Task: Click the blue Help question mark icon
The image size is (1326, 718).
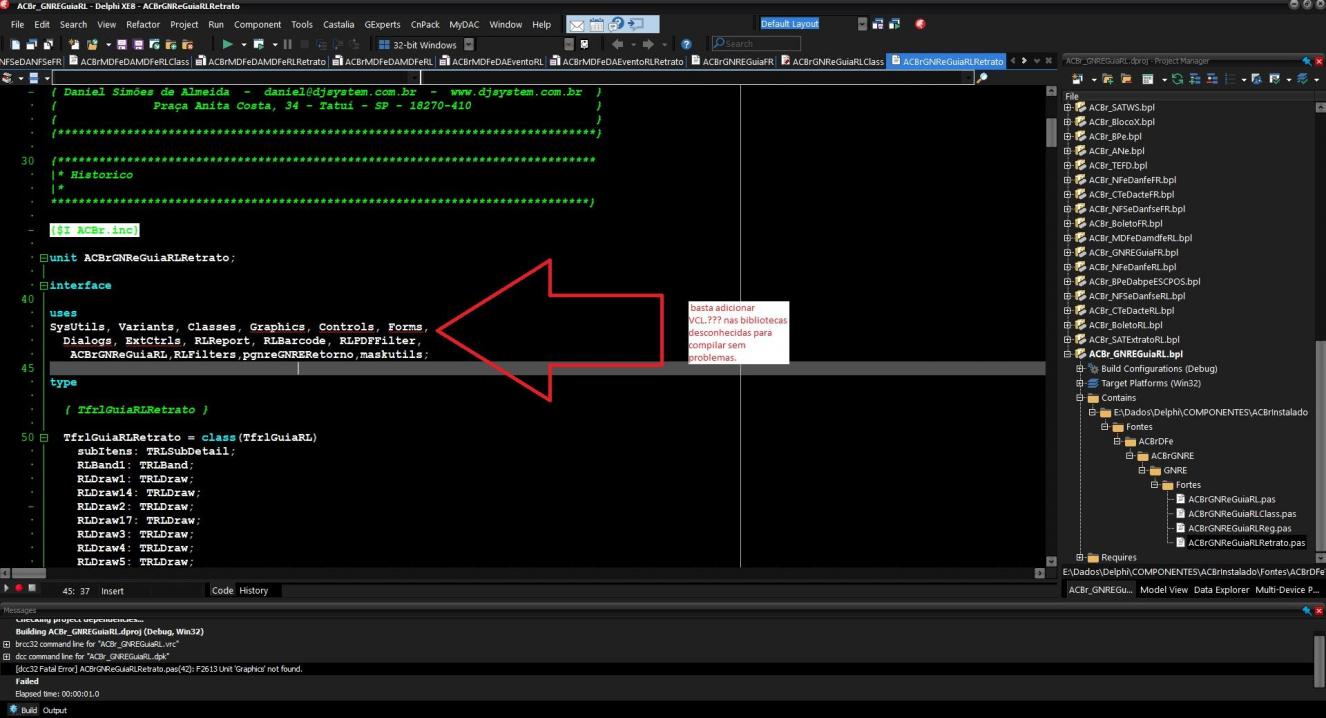Action: click(x=686, y=44)
